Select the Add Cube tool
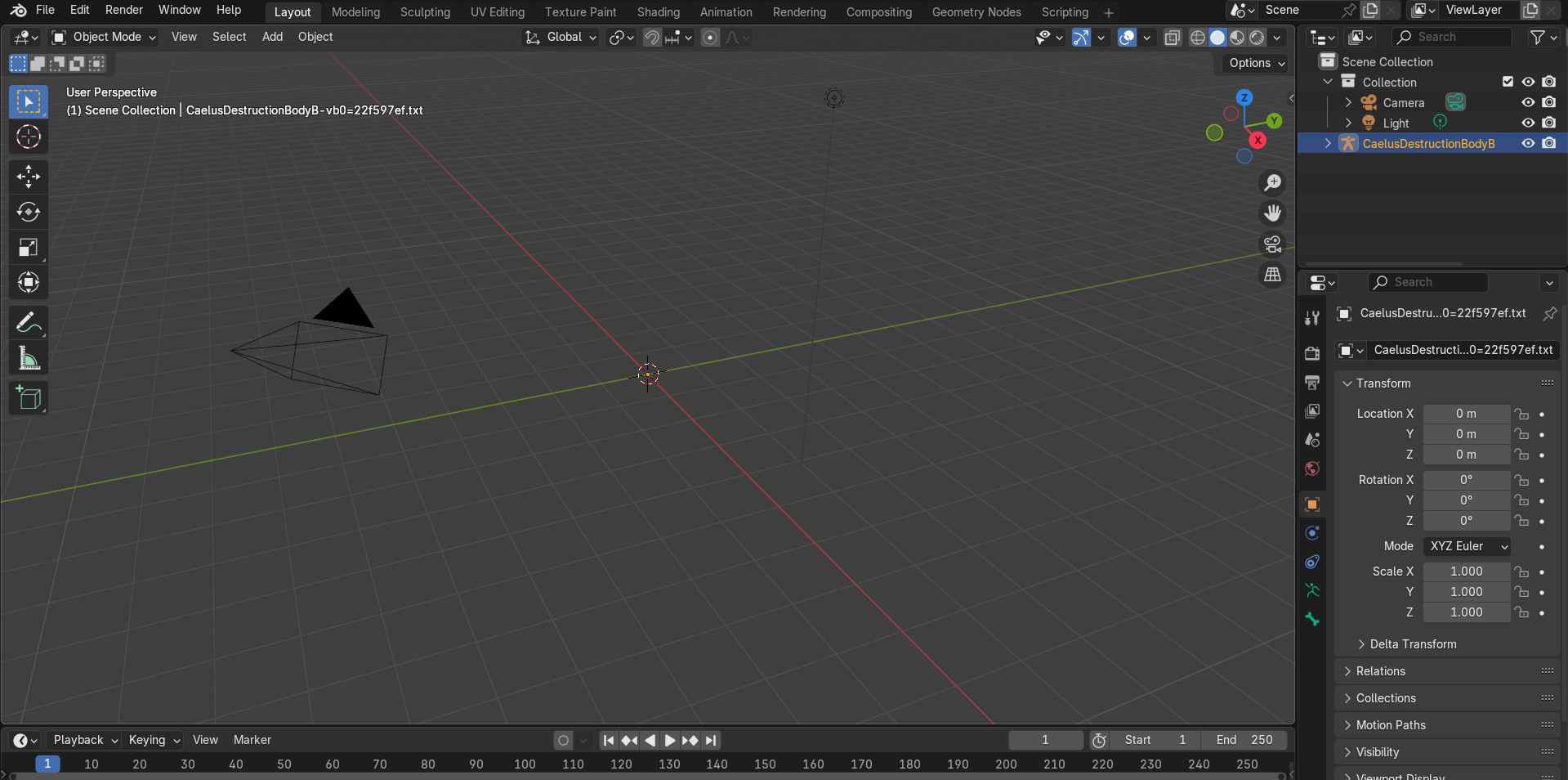The width and height of the screenshot is (1568, 780). click(x=28, y=398)
